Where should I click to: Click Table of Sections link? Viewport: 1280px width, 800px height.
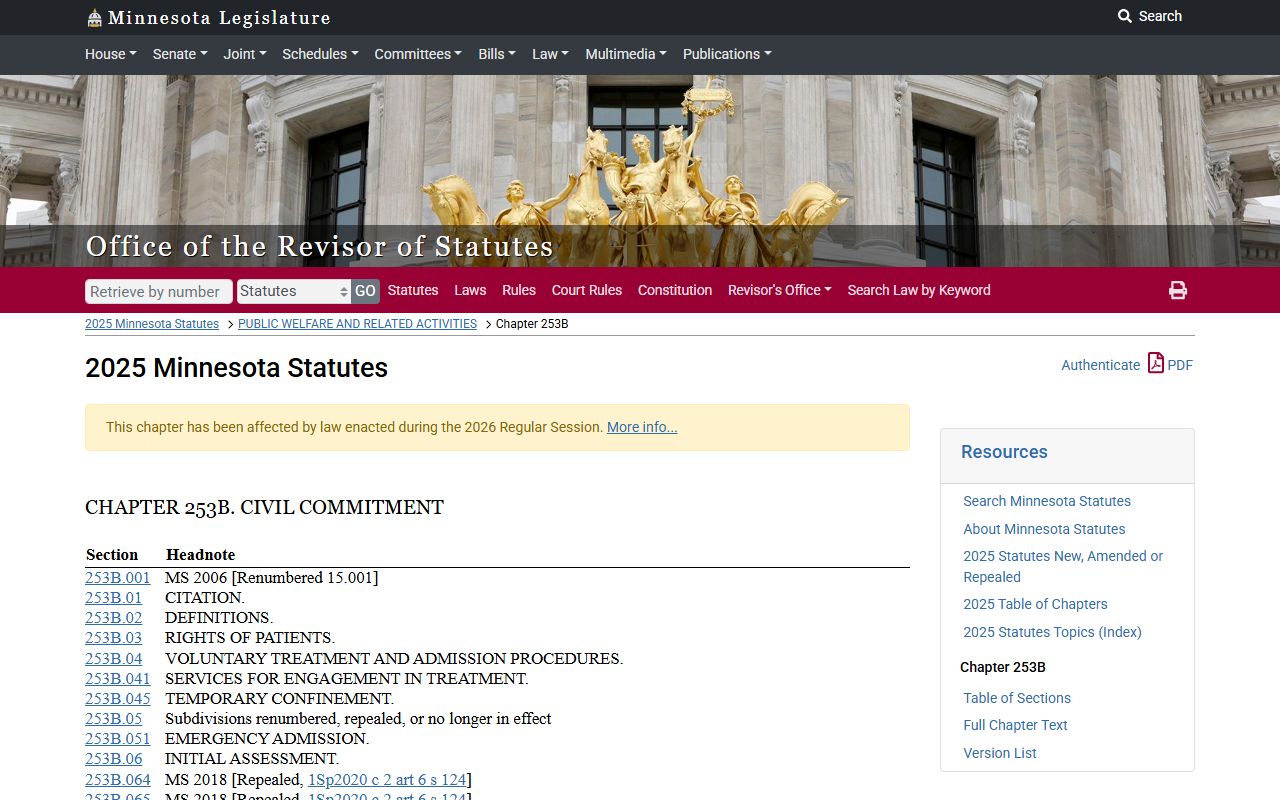[1017, 698]
